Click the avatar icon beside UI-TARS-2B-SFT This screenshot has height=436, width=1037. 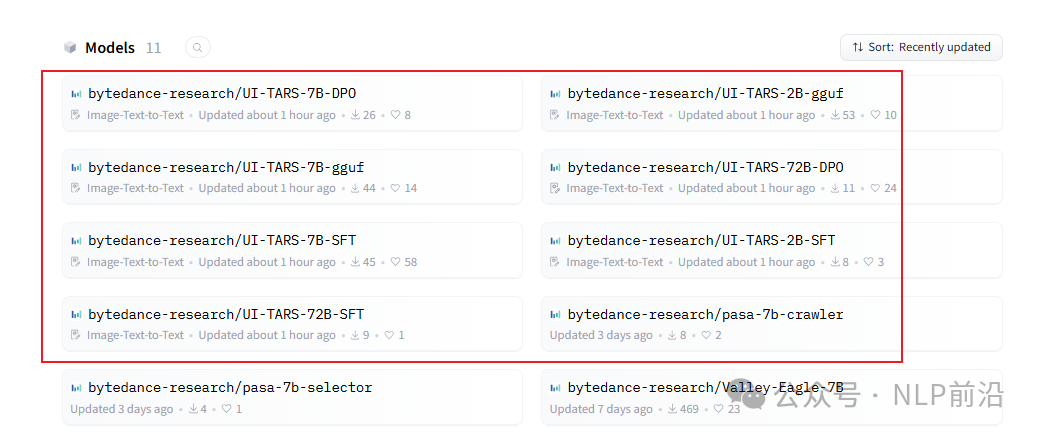[x=556, y=241]
